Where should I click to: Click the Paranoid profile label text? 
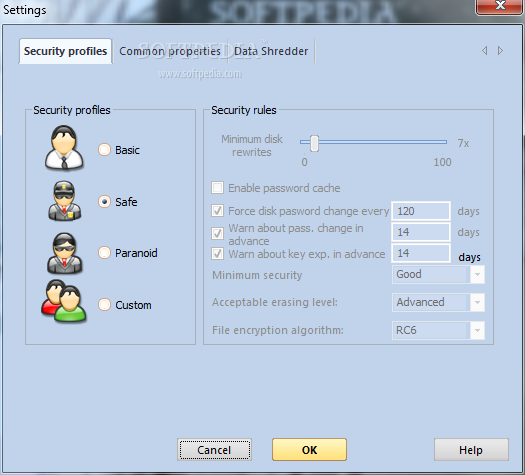(136, 253)
